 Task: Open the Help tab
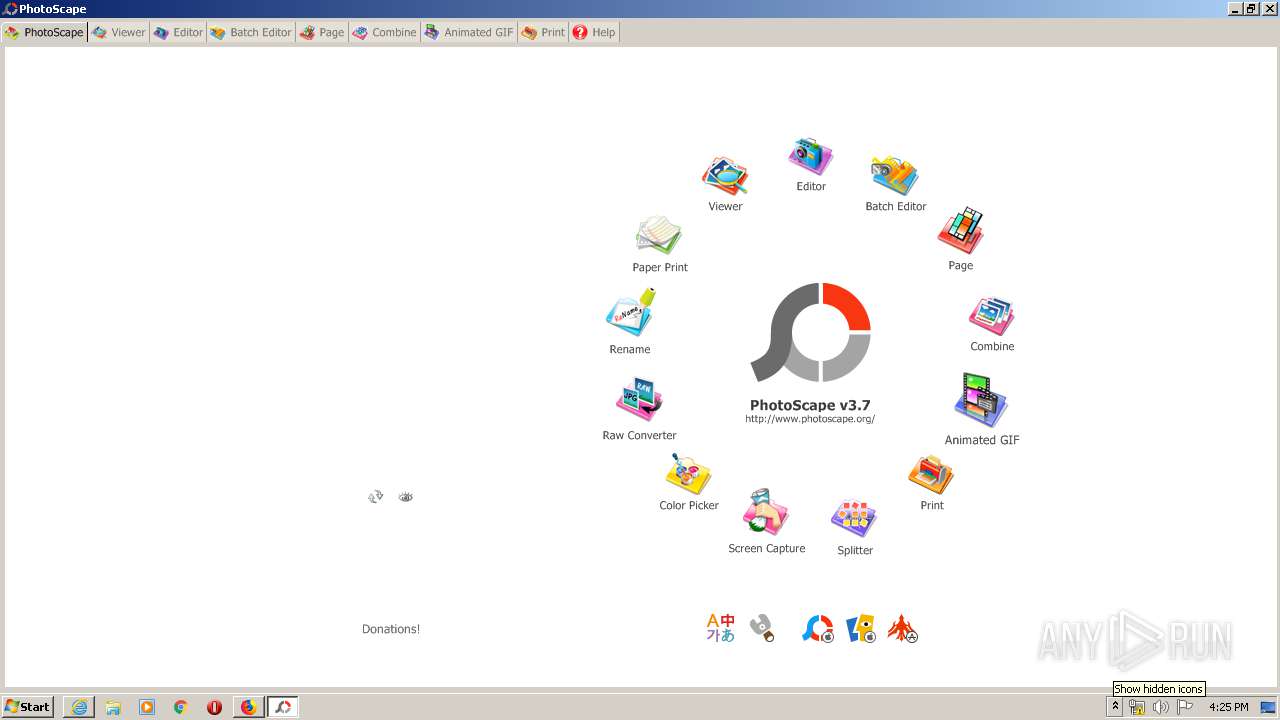[x=594, y=32]
